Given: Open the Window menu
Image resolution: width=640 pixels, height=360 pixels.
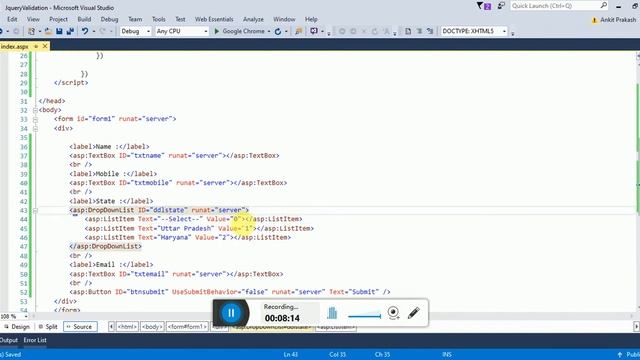Looking at the screenshot, I should (284, 19).
